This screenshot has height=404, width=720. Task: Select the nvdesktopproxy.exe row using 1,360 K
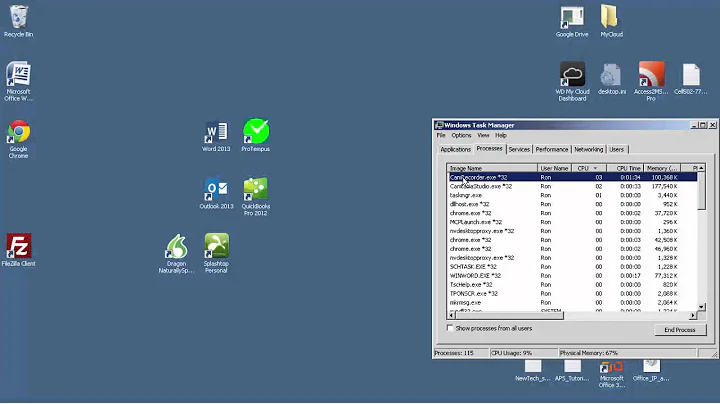572,231
